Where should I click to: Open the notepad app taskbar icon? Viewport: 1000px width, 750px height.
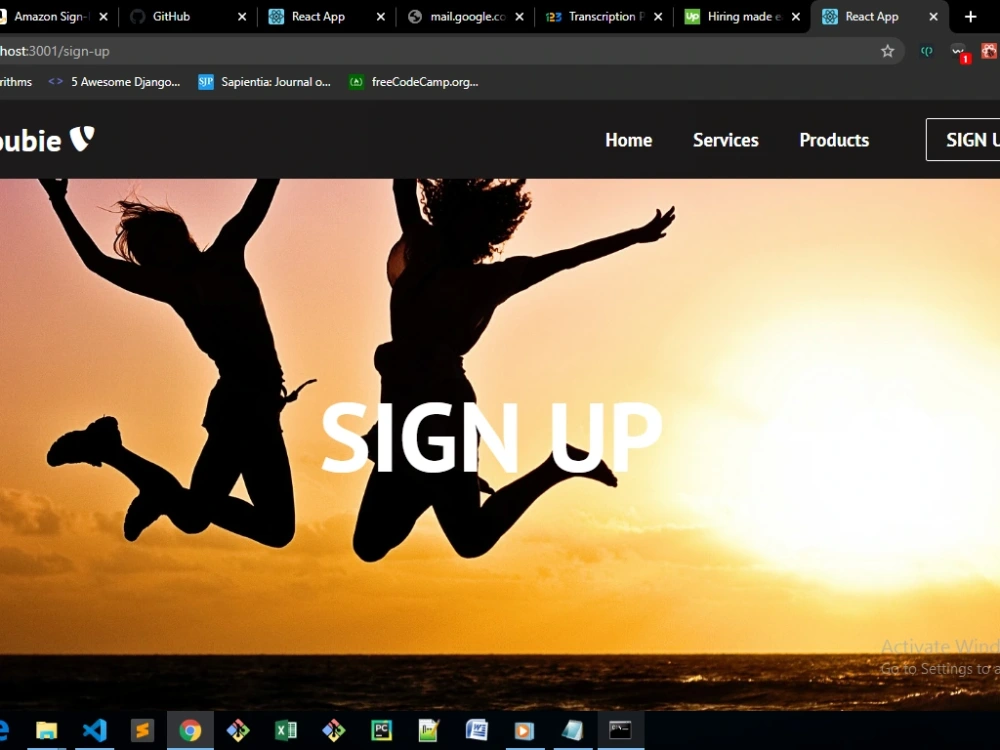(572, 730)
